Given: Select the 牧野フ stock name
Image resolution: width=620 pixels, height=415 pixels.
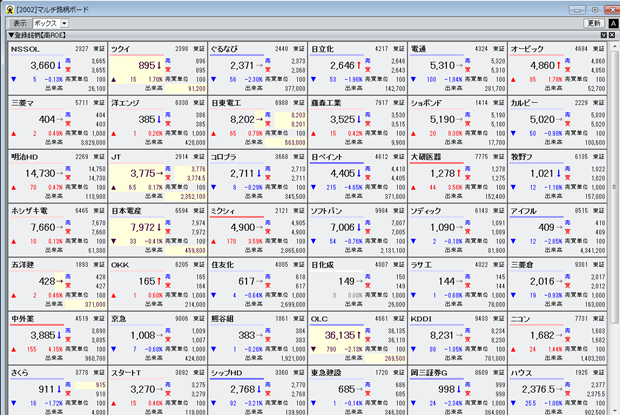Looking at the screenshot, I should pos(522,157).
